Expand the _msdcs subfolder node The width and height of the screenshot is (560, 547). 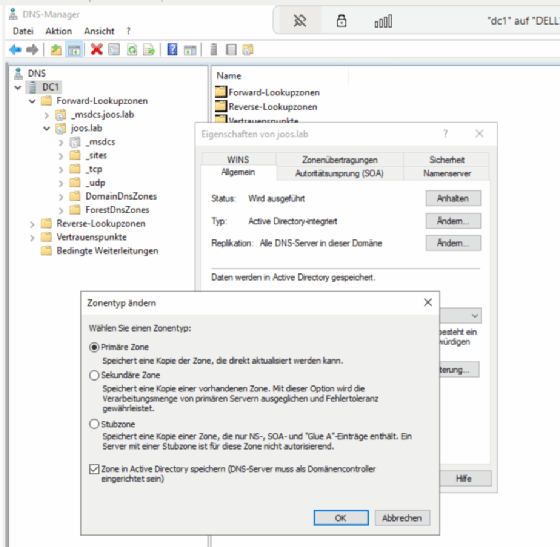point(61,143)
